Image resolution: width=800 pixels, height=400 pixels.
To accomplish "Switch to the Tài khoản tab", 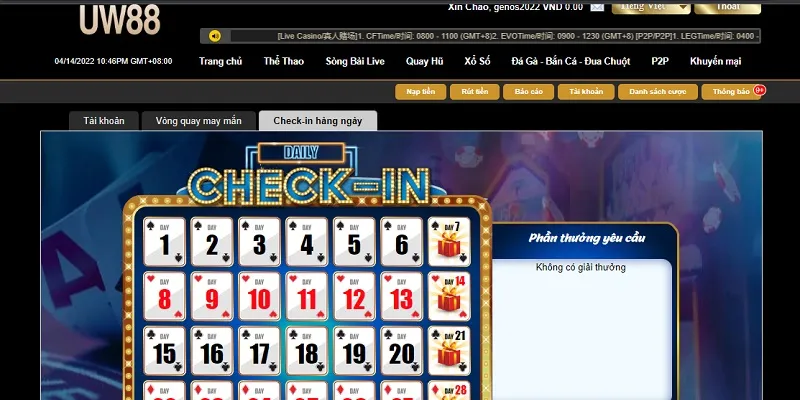I will 104,121.
